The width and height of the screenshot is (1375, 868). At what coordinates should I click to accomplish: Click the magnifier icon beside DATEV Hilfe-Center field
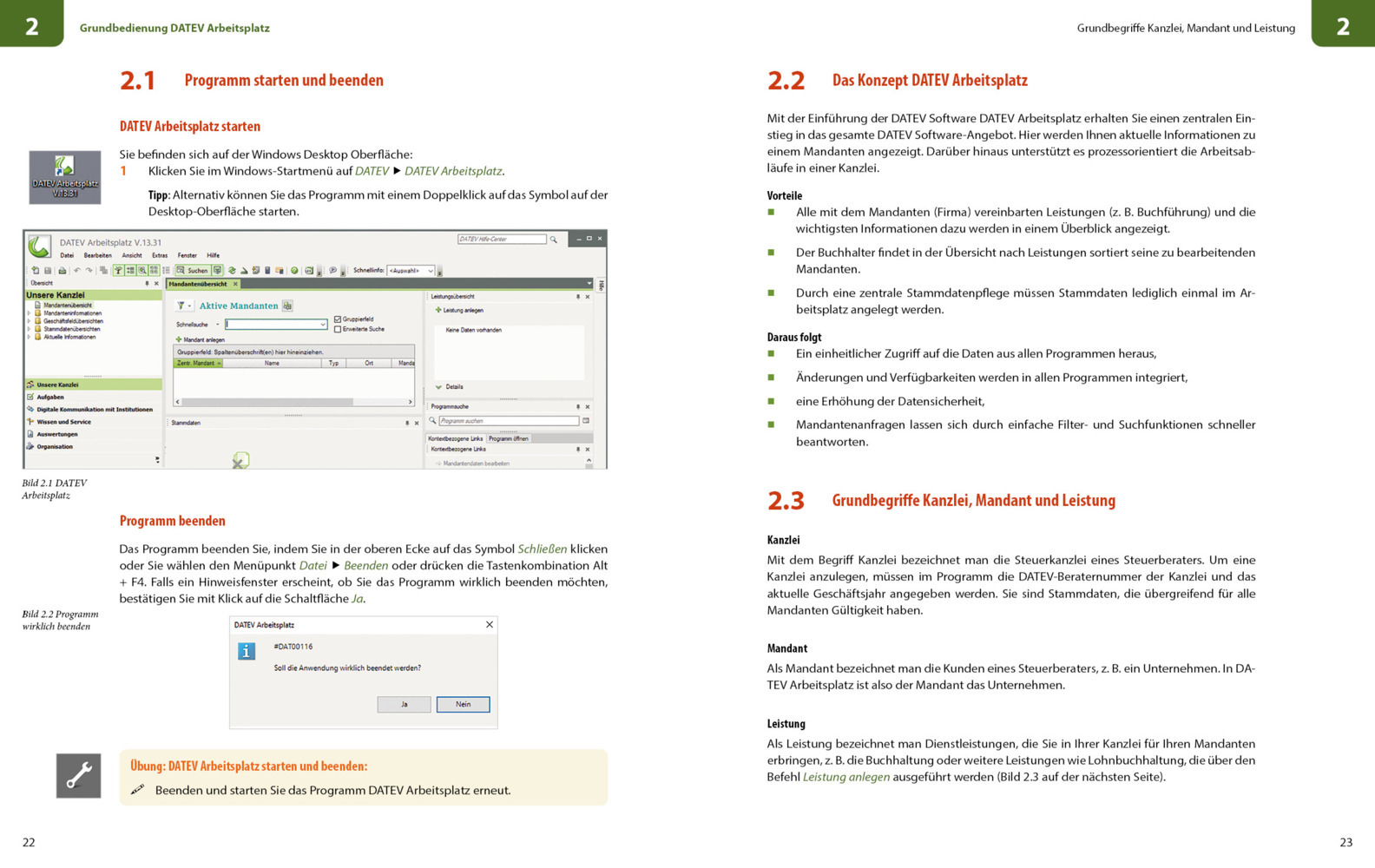(x=553, y=240)
